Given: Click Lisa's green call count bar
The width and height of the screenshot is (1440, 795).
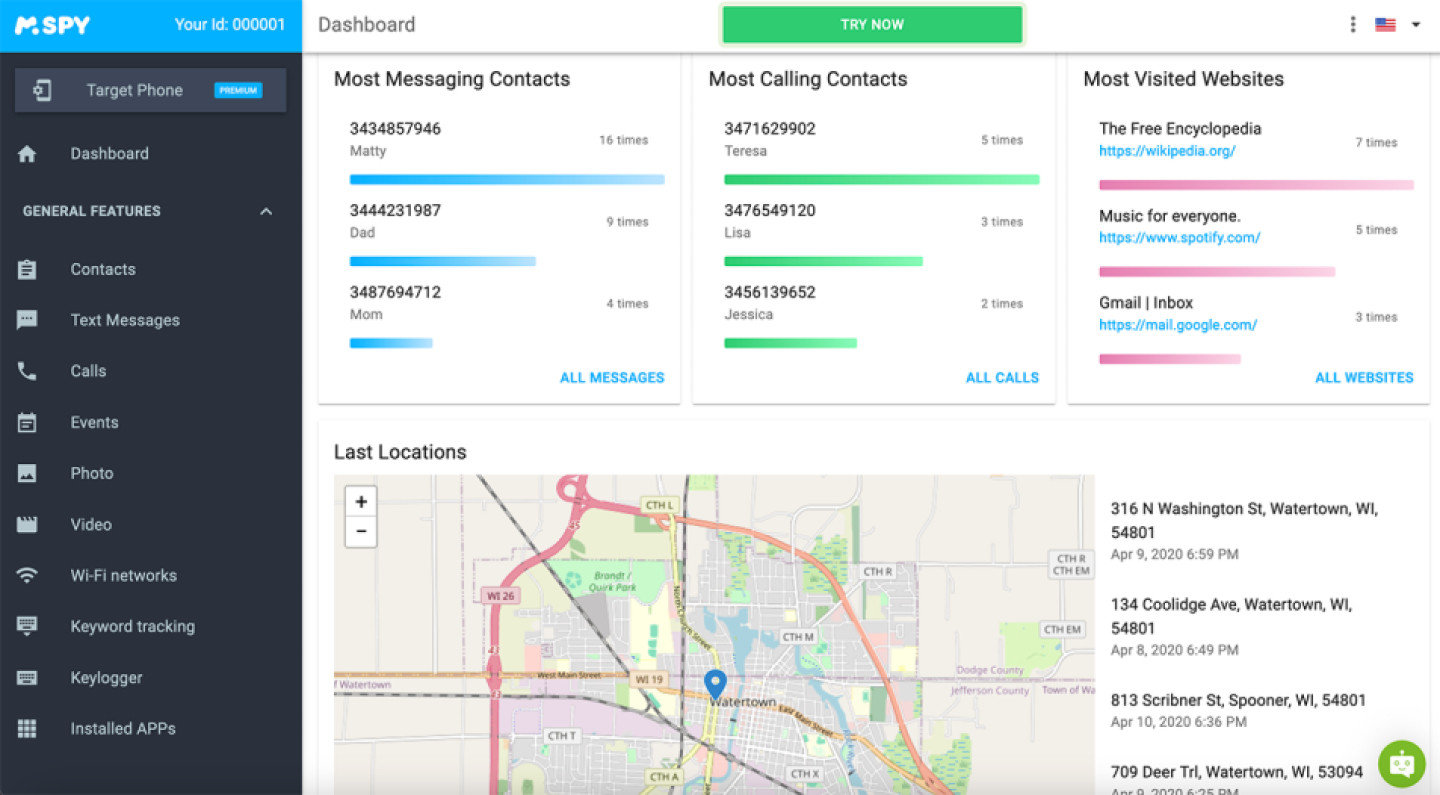Looking at the screenshot, I should point(824,262).
